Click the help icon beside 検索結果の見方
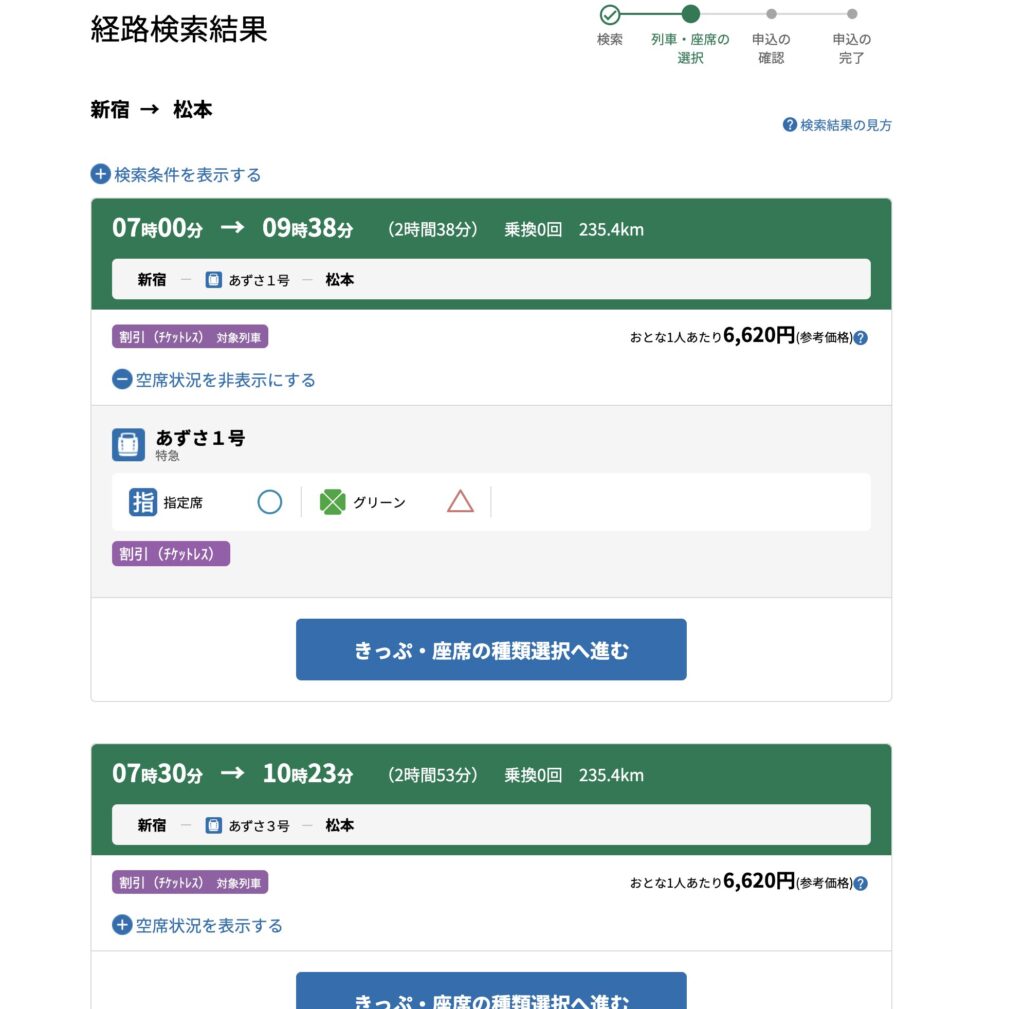 pyautogui.click(x=790, y=125)
